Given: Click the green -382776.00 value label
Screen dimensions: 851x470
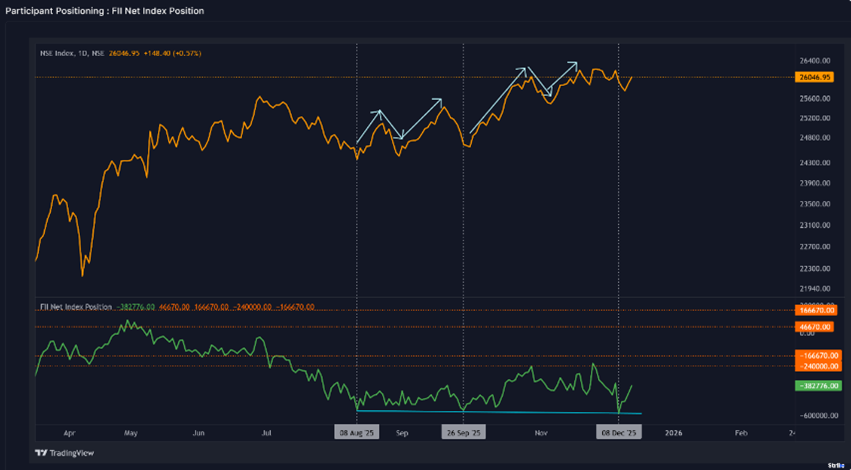Looking at the screenshot, I should coord(816,385).
